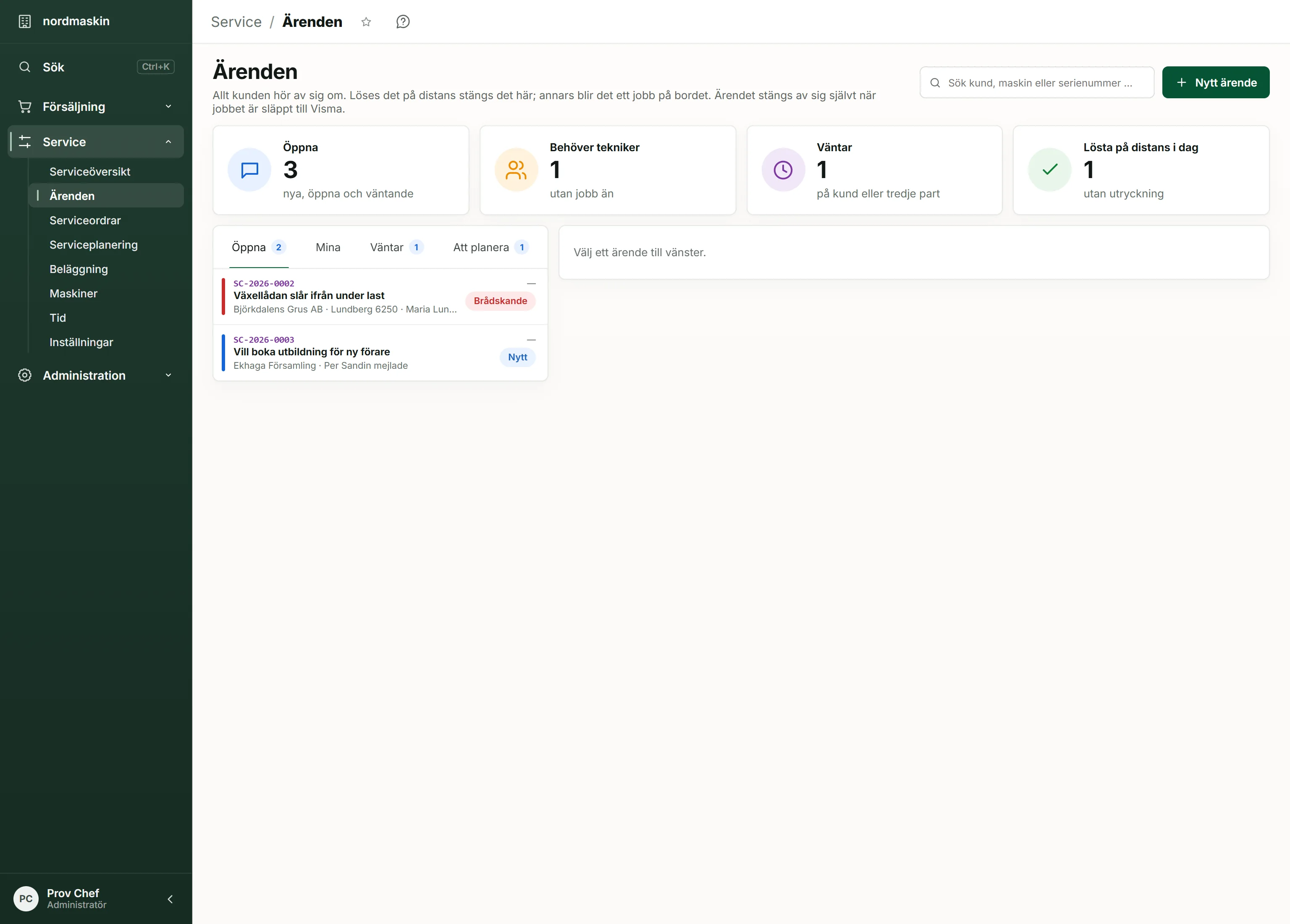Click the SC-2026-0002 ticket number
Screen dimensions: 1290x924
pyautogui.click(x=264, y=283)
